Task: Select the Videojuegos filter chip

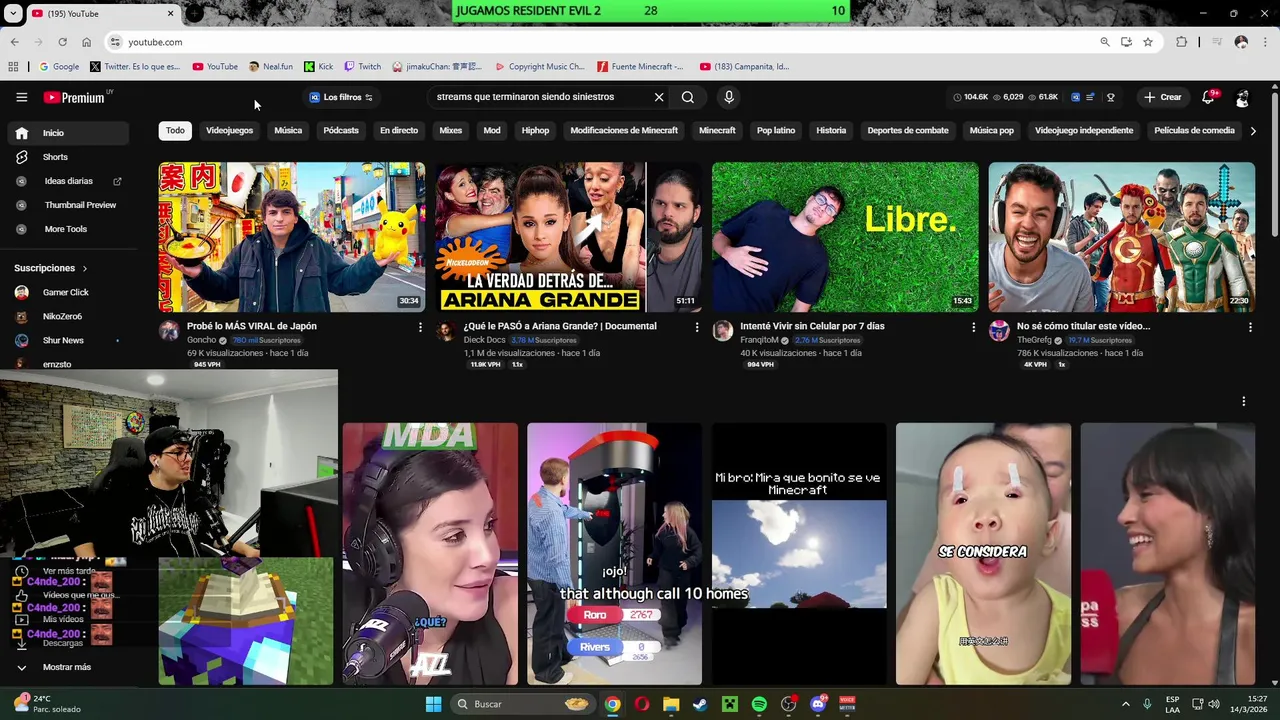Action: tap(230, 131)
